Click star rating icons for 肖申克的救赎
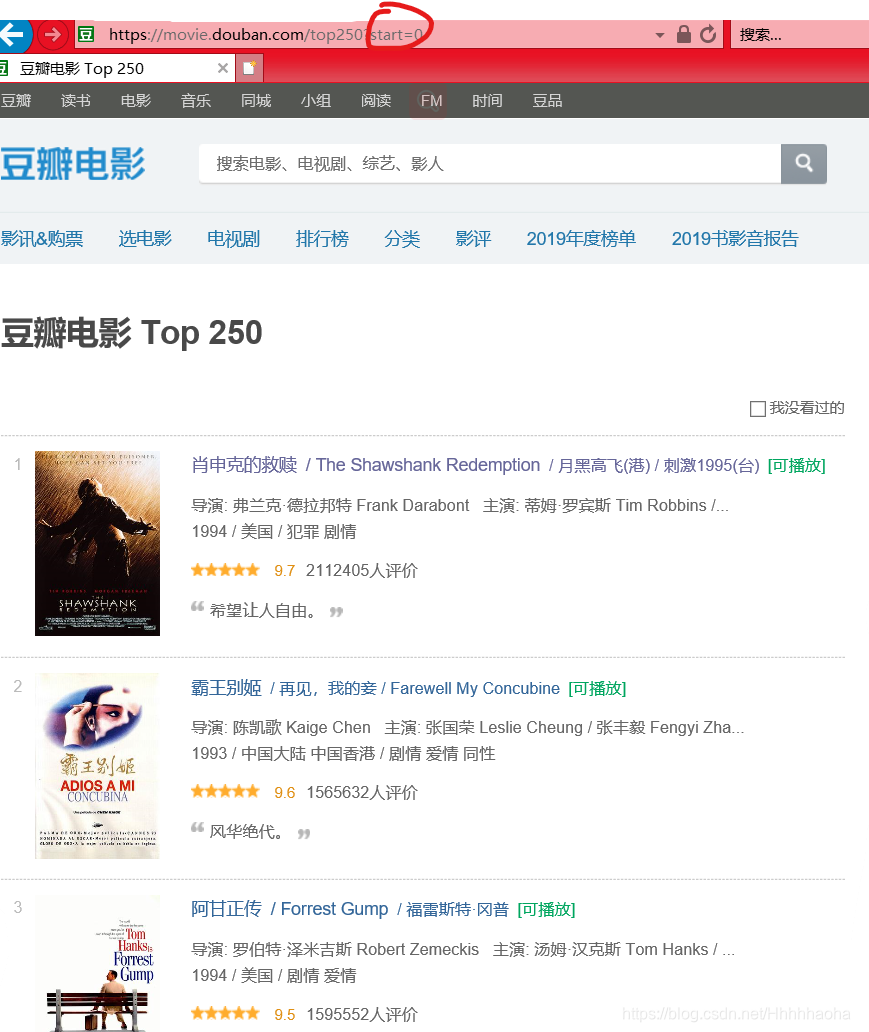 coord(225,570)
